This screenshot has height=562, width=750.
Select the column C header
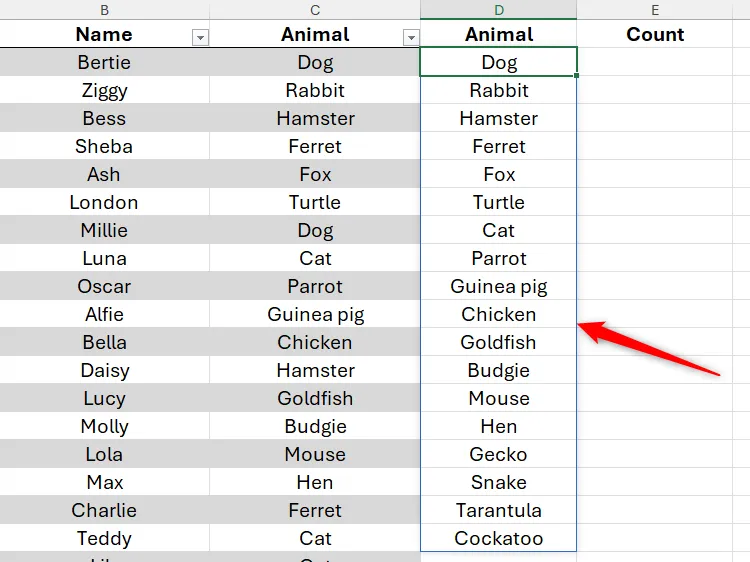(315, 9)
